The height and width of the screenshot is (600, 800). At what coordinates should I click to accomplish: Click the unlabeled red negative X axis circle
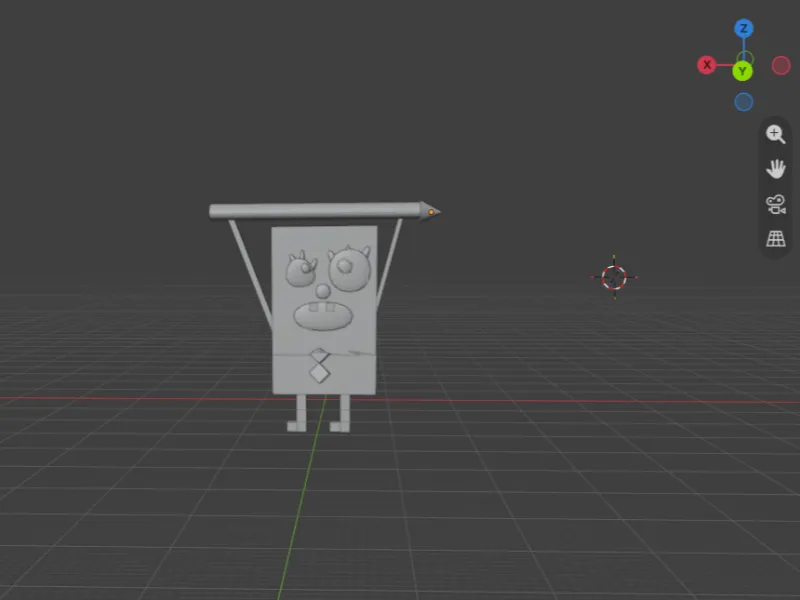pyautogui.click(x=781, y=65)
